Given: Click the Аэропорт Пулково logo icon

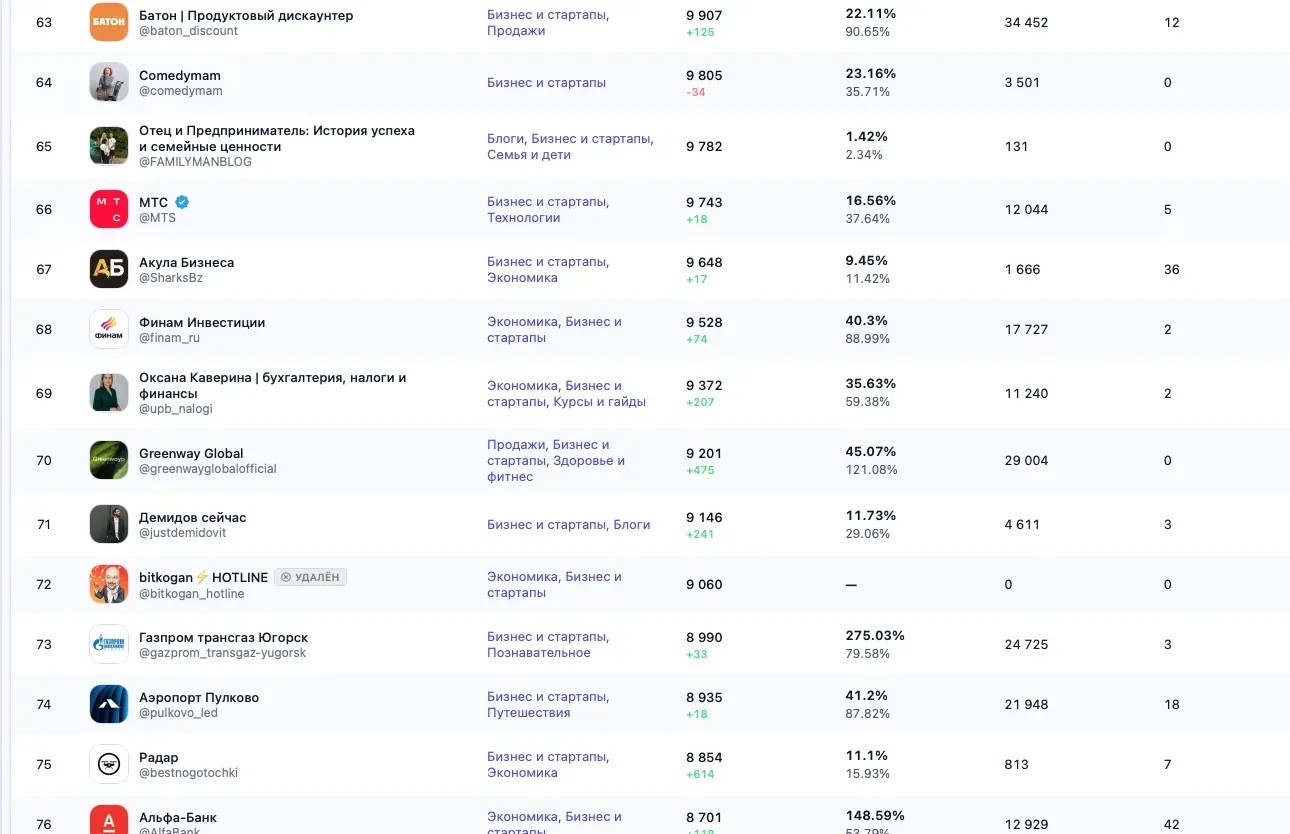Looking at the screenshot, I should 109,704.
